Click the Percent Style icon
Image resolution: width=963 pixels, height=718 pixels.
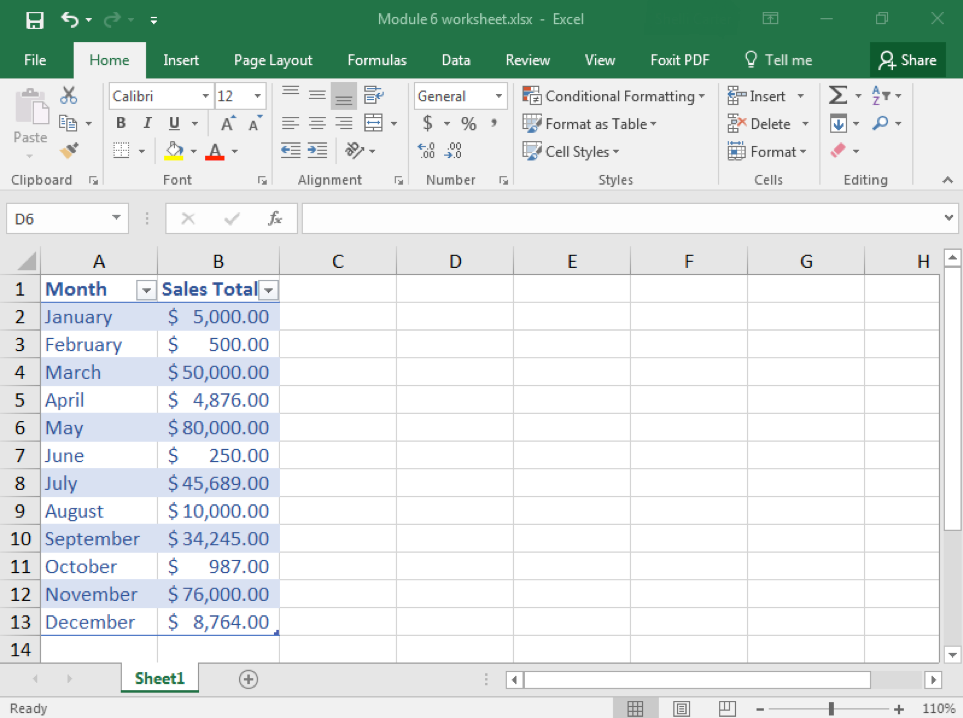point(468,123)
